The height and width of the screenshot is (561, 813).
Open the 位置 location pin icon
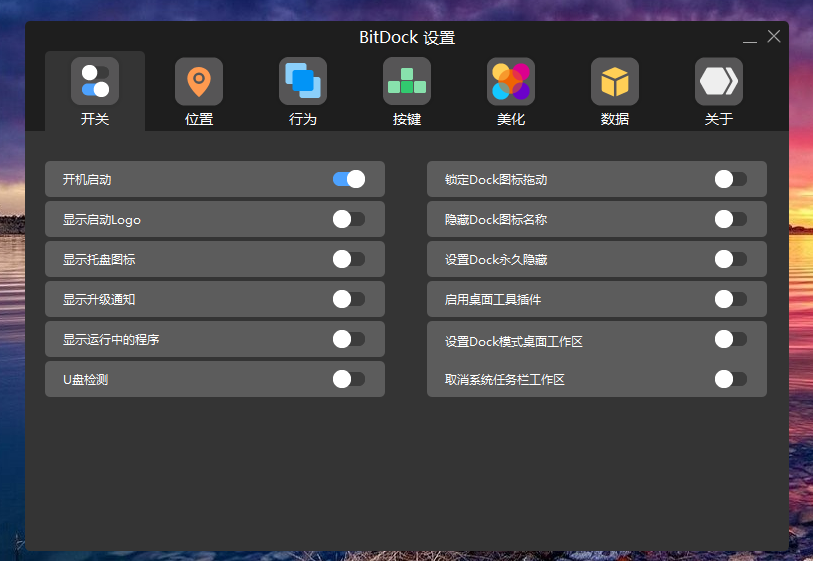point(199,81)
